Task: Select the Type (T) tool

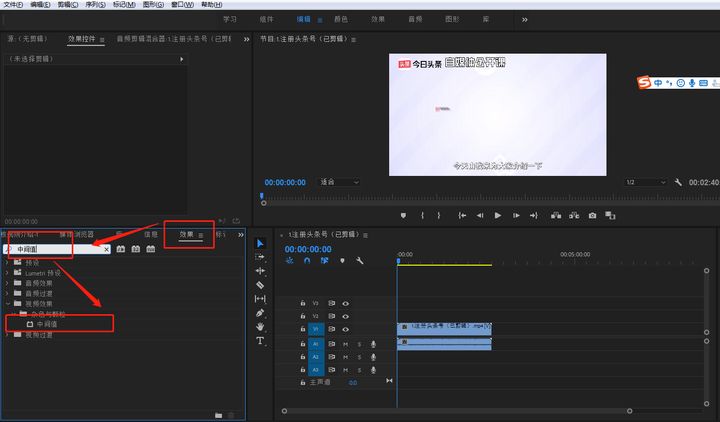Action: tap(260, 341)
